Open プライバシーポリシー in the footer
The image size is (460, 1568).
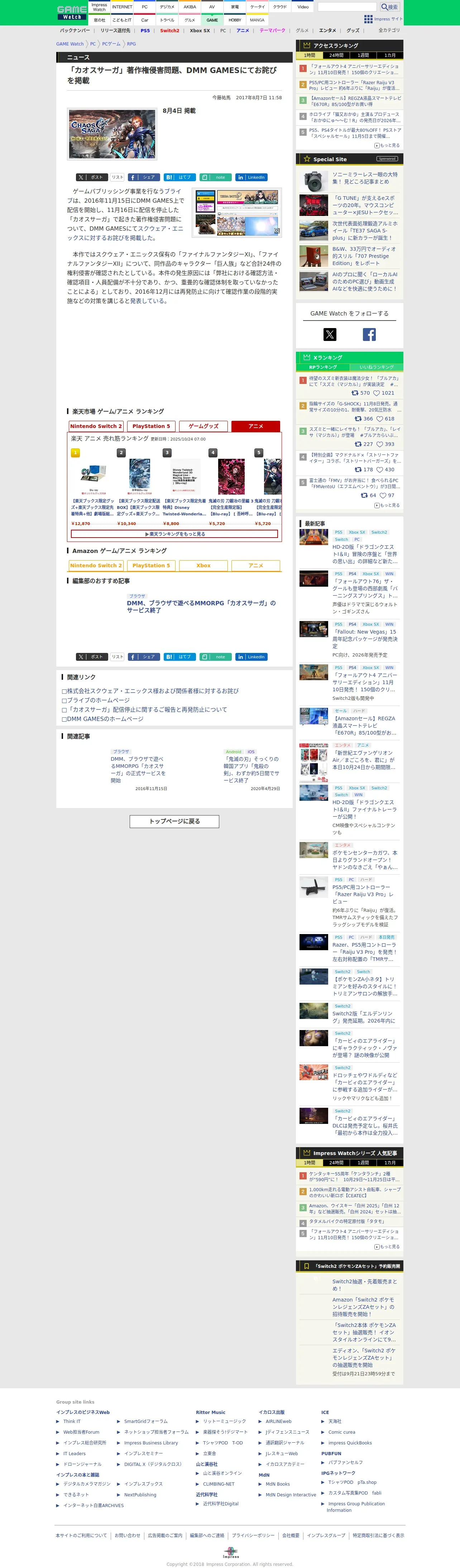pos(253,1535)
